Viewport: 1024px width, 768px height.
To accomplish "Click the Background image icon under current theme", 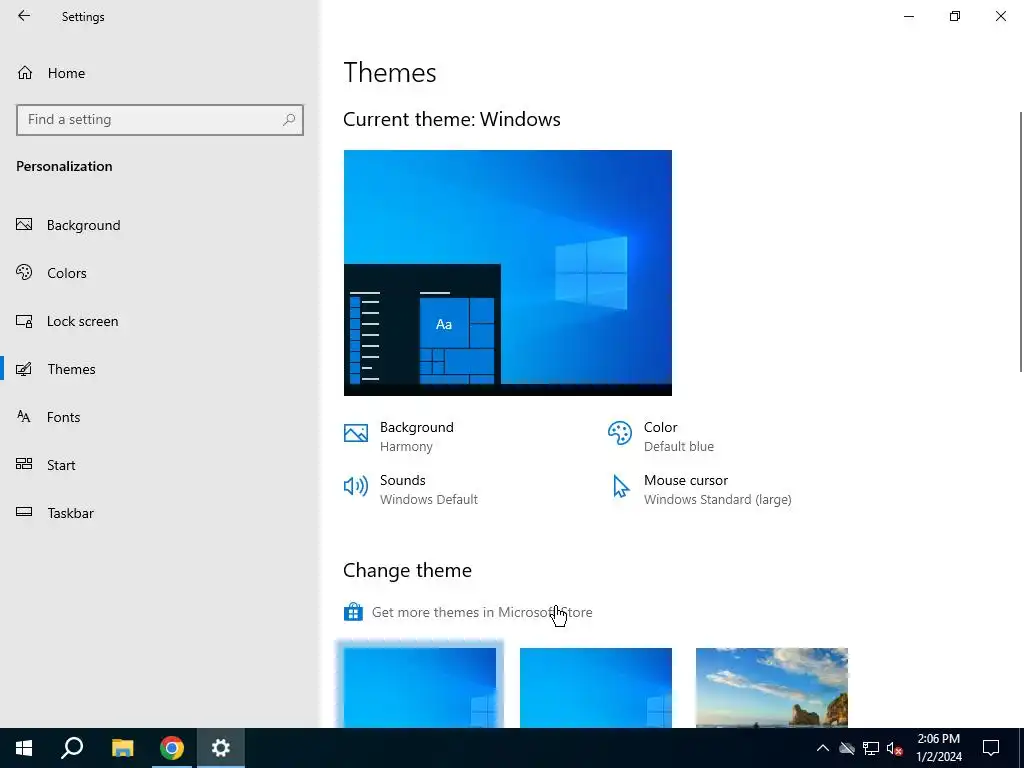I will pyautogui.click(x=356, y=433).
